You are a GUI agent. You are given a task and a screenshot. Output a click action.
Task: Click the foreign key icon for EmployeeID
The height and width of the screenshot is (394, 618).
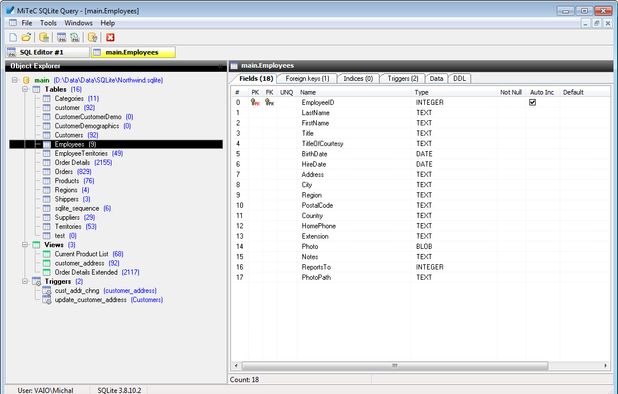[270, 102]
